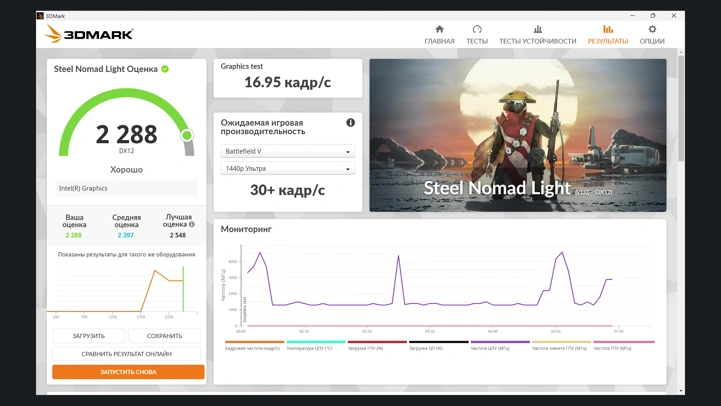Click the Intel(R) Graphics label
Screen dimensions: 721x406
tap(83, 189)
